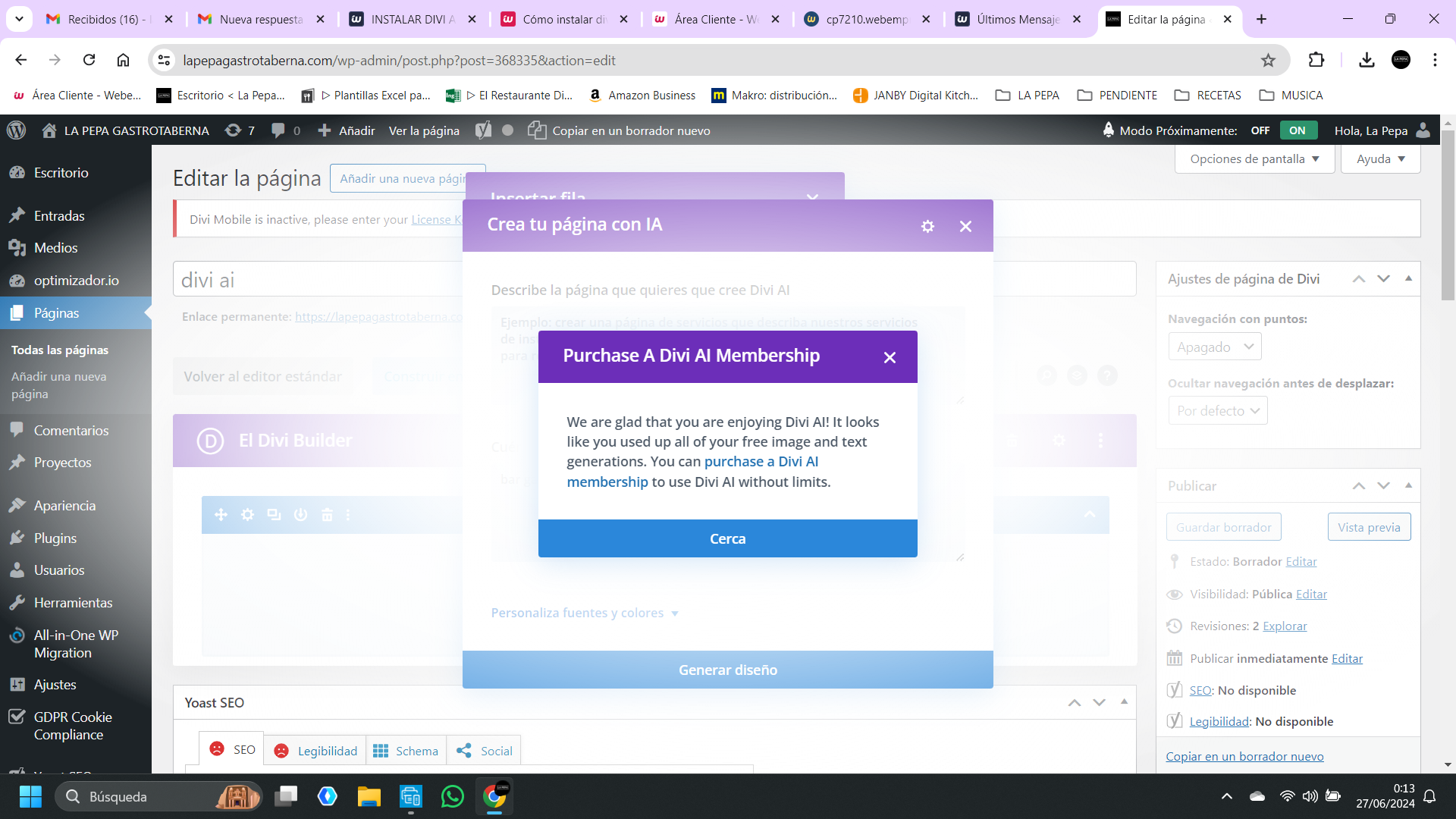1456x819 pixels.
Task: Explore revisions via Explorar link
Action: 1285,626
